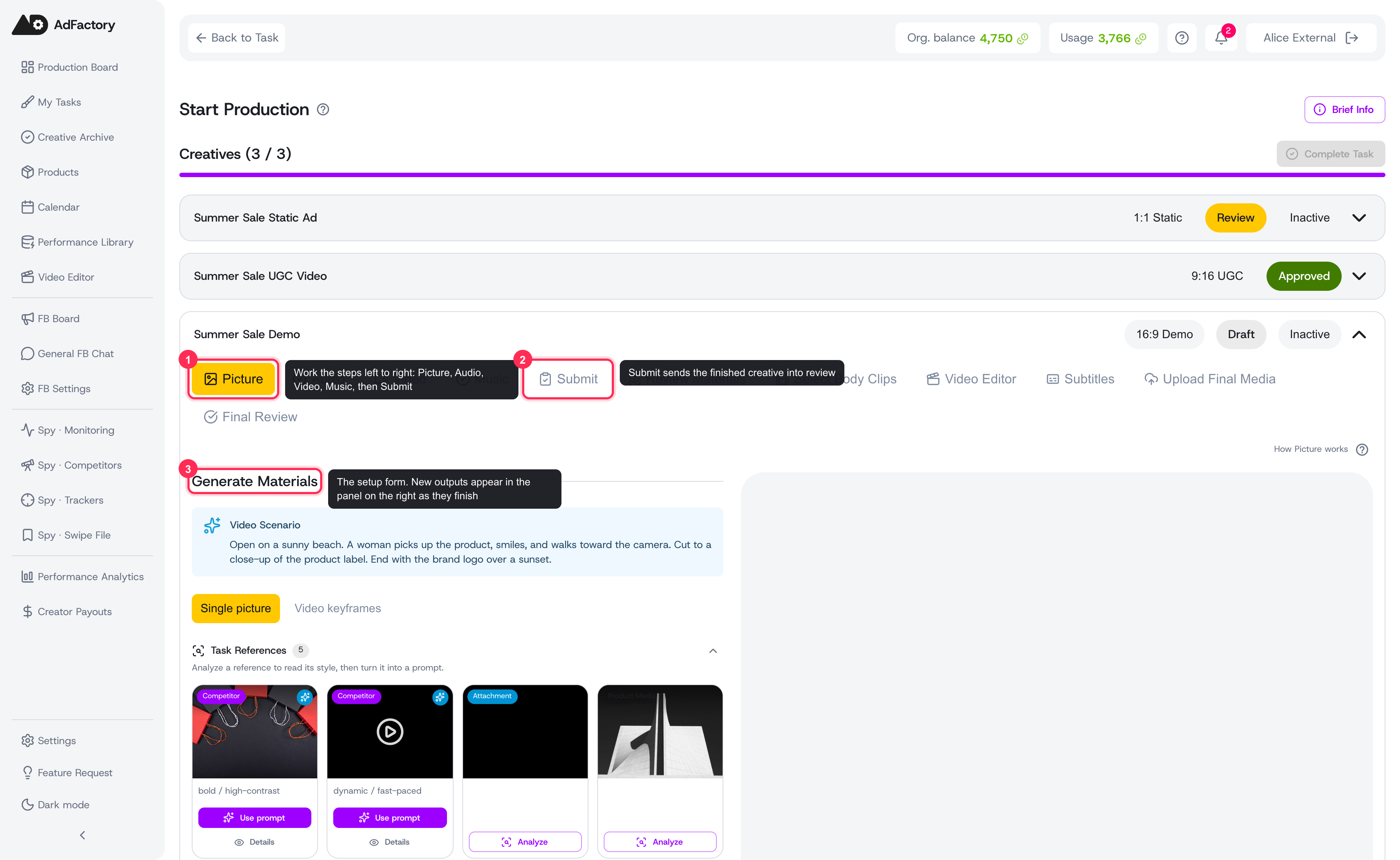This screenshot has width=1400, height=860.
Task: Go Back to Task
Action: point(237,38)
